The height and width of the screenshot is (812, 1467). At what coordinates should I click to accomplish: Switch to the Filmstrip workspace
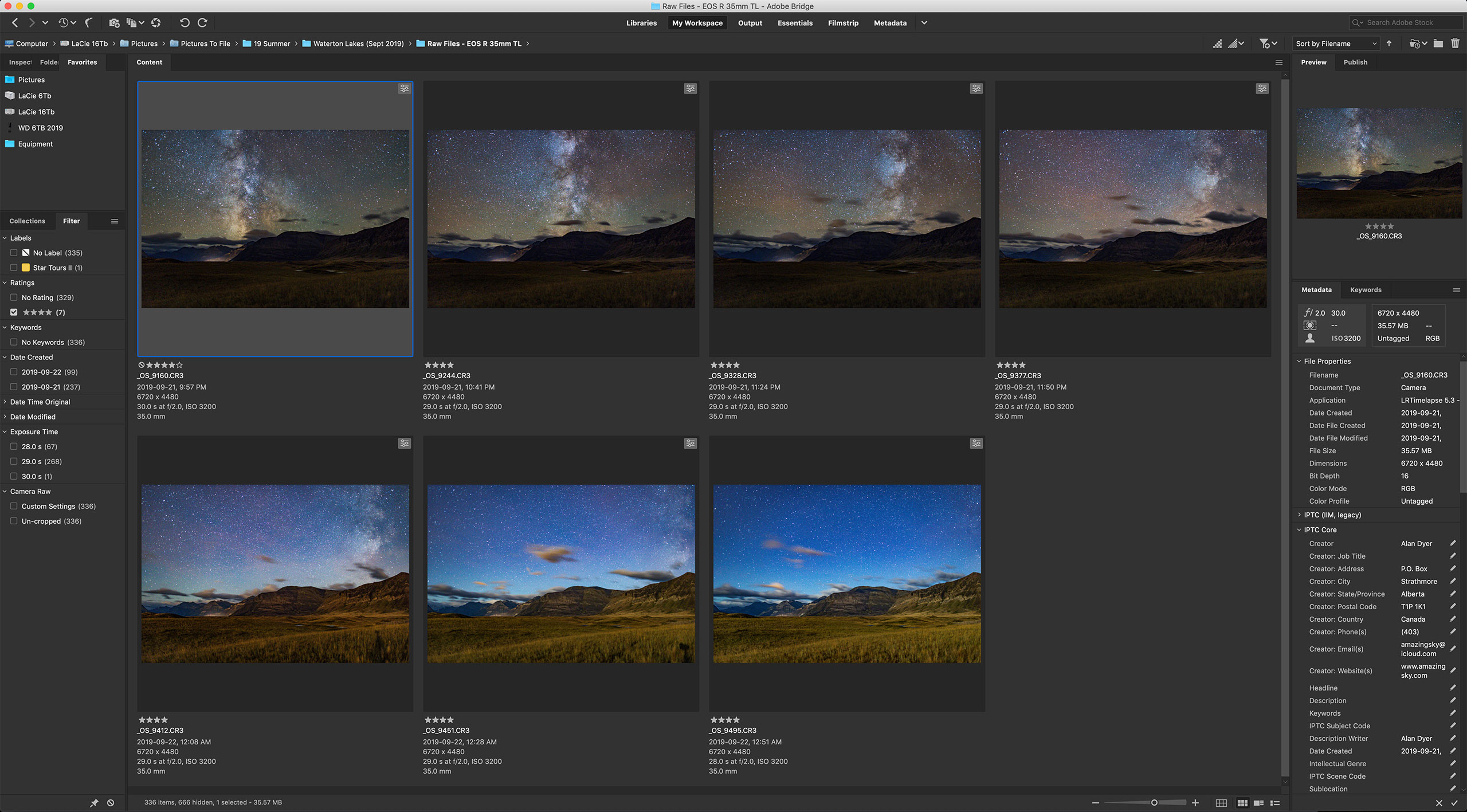[x=843, y=23]
